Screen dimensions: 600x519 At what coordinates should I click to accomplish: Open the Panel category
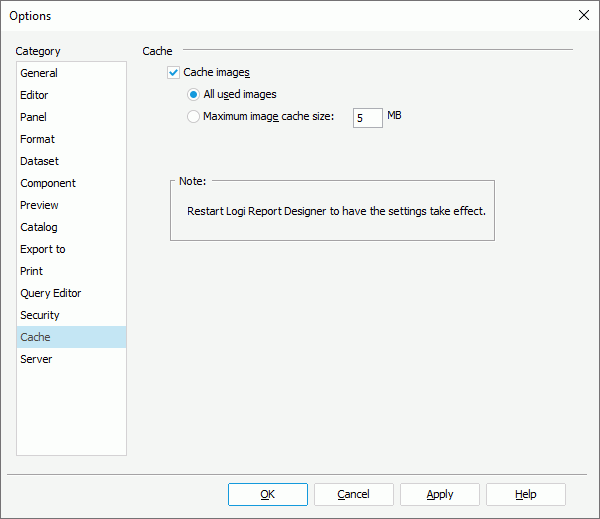71,117
